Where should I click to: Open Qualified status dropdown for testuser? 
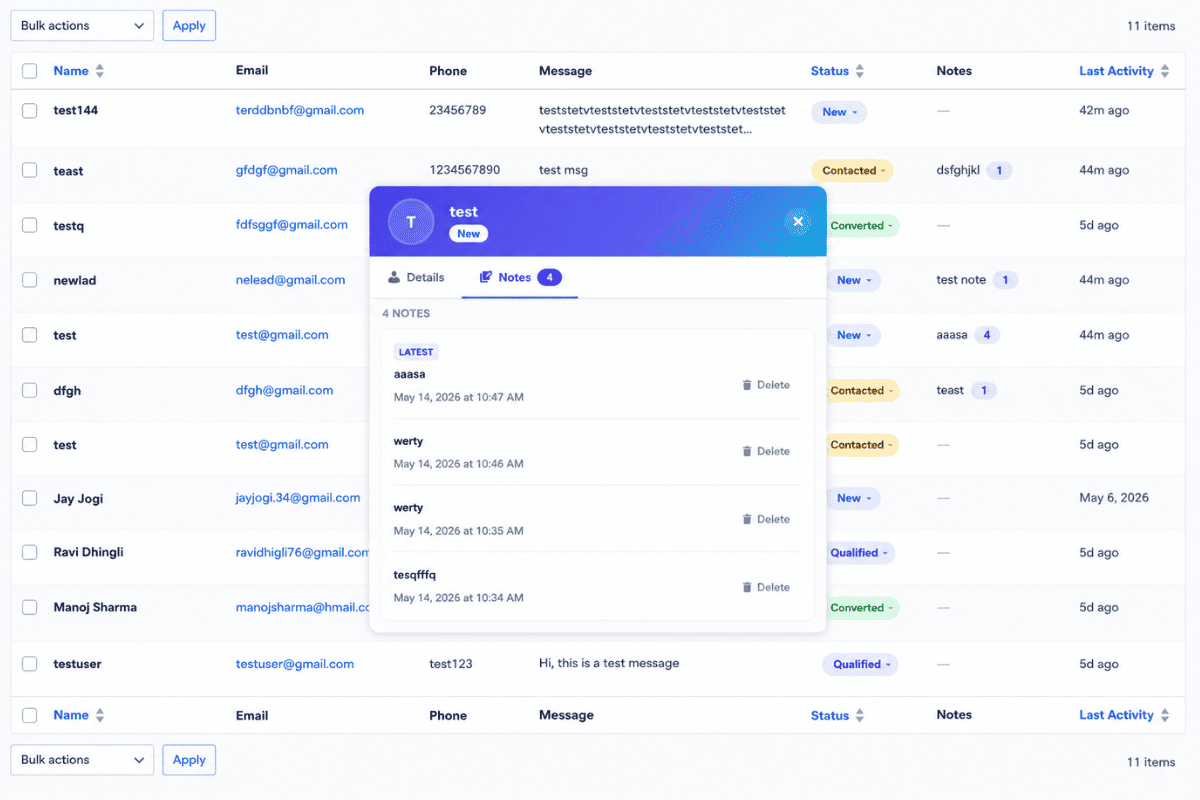tap(860, 664)
